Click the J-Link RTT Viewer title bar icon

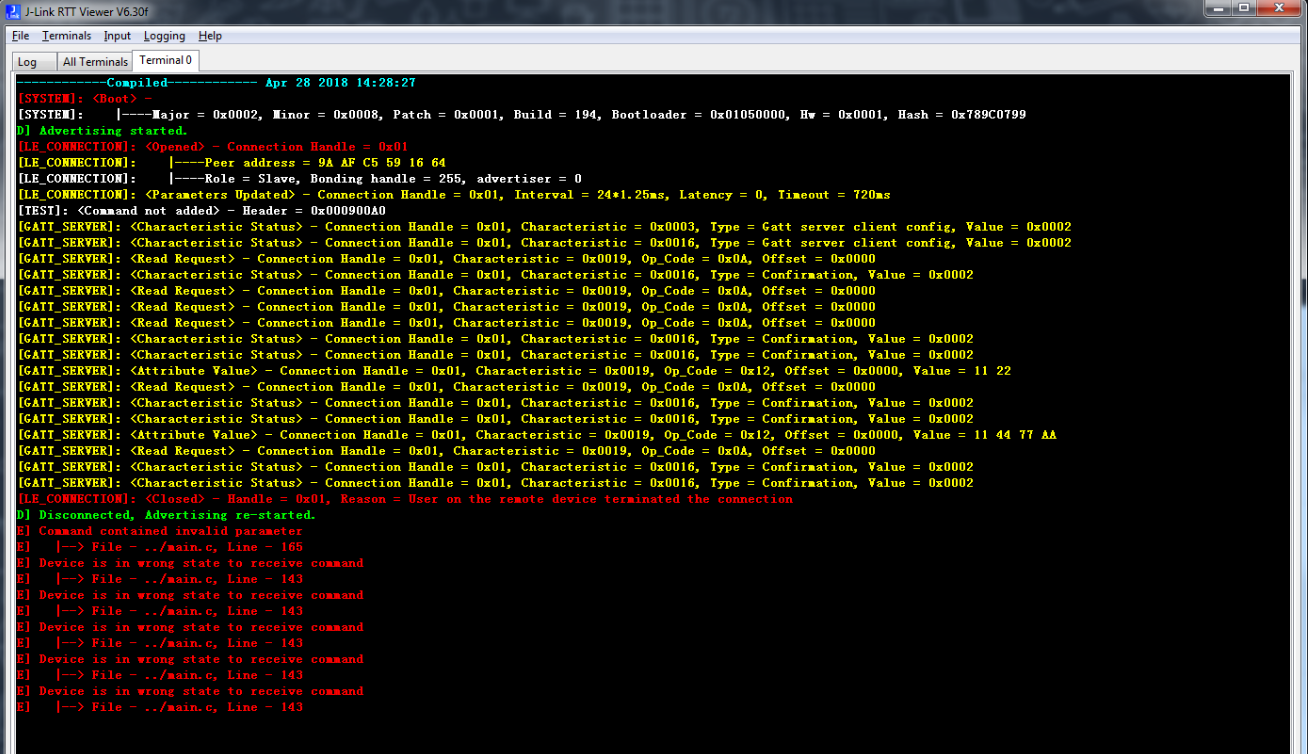coord(13,8)
